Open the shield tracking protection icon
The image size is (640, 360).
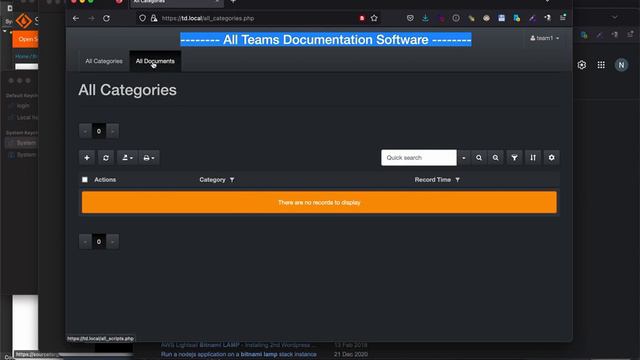pyautogui.click(x=142, y=18)
